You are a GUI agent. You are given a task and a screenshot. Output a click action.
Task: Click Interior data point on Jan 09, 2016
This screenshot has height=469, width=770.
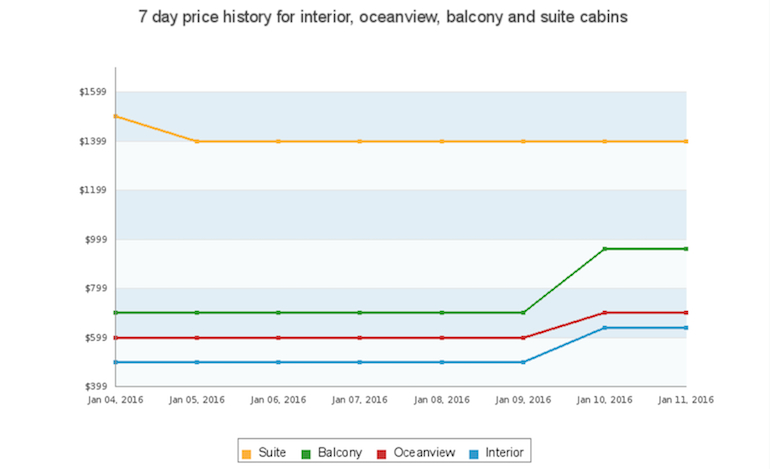(523, 362)
